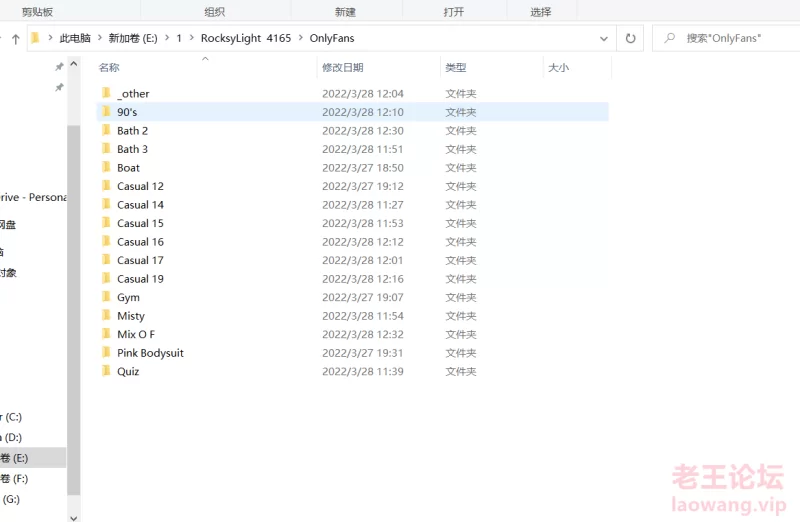Select the Casual 12 folder icon
Screen dimensions: 800x522
pos(106,186)
